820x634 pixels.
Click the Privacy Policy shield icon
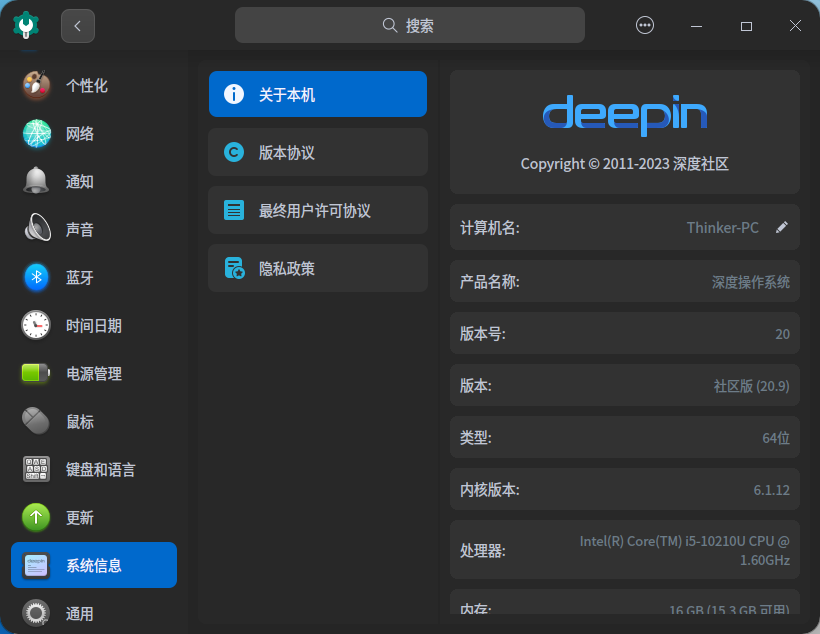pos(234,268)
